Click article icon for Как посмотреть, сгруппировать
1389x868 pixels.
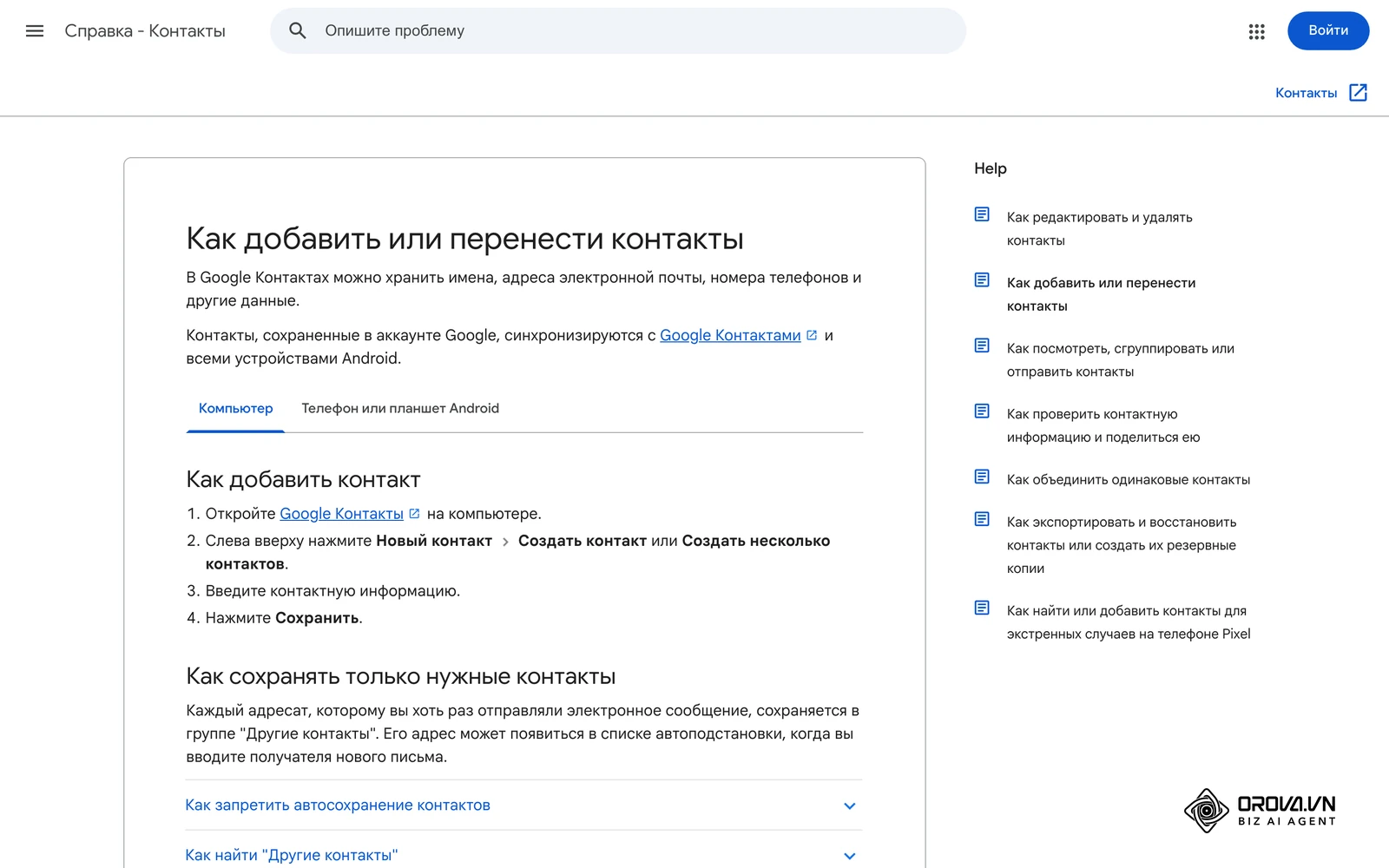click(x=982, y=345)
